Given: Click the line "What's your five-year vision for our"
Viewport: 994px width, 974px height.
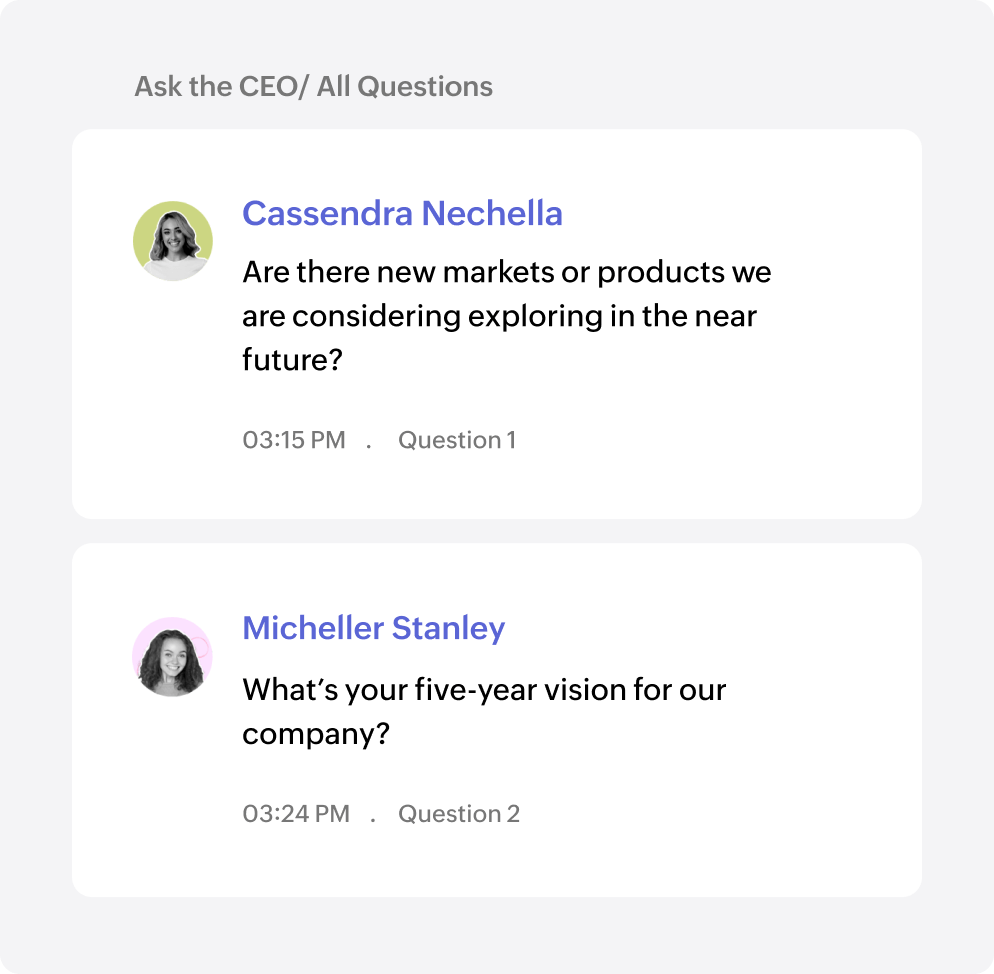Looking at the screenshot, I should [x=484, y=689].
